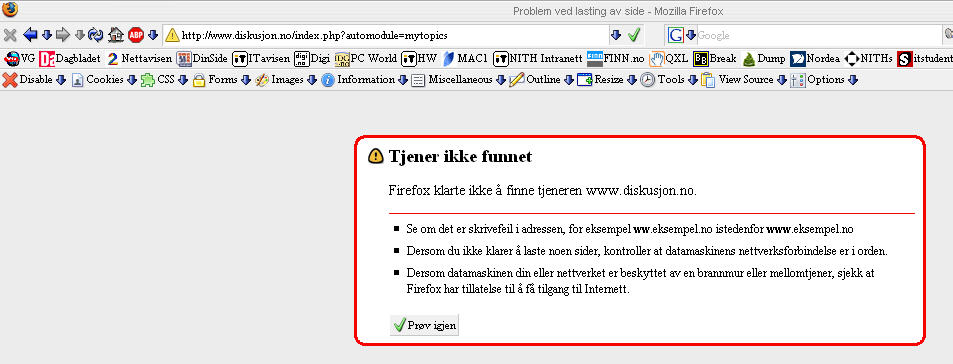Open the DinSide bookmark
The width and height of the screenshot is (953, 364).
click(202, 59)
